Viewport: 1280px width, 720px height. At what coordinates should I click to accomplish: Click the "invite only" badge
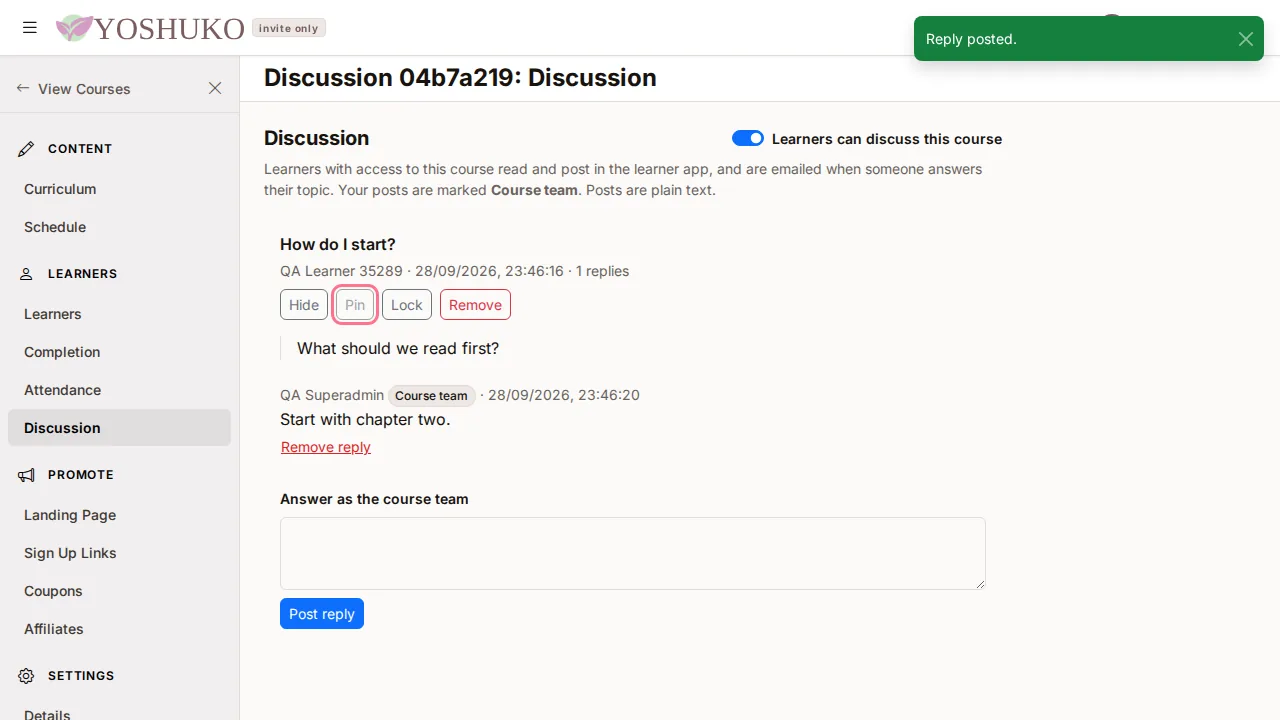(289, 28)
